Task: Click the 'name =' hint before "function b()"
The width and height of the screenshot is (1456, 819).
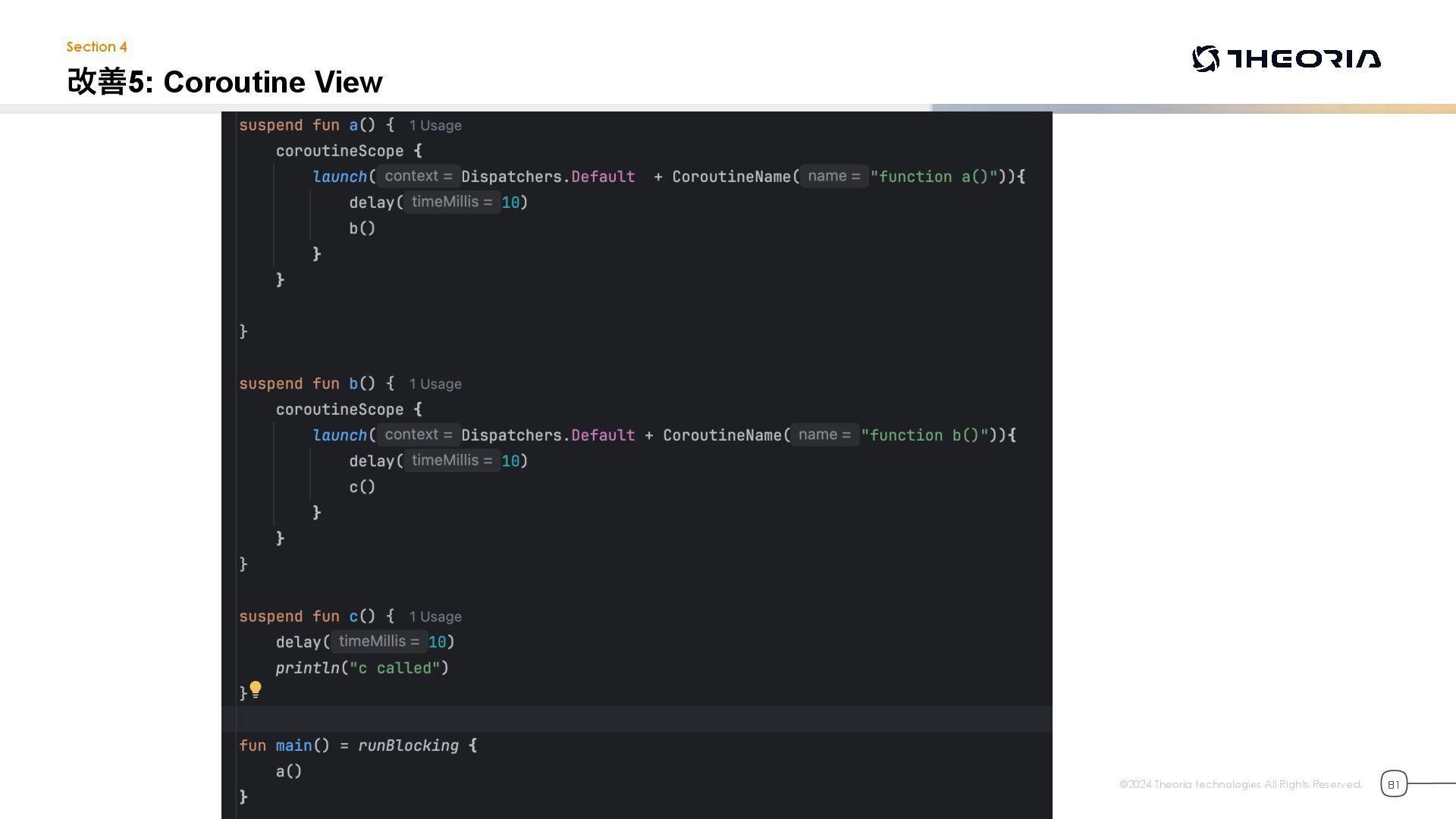Action: click(x=824, y=435)
